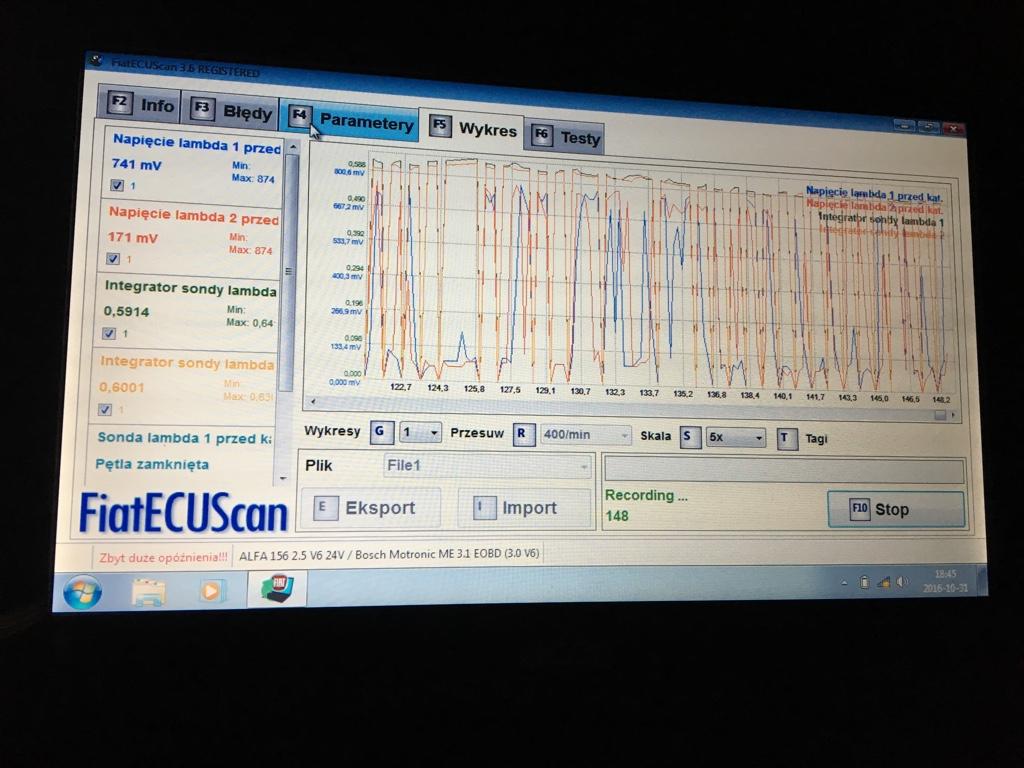Click the chart horizontal scrollbar right arrow

click(953, 415)
